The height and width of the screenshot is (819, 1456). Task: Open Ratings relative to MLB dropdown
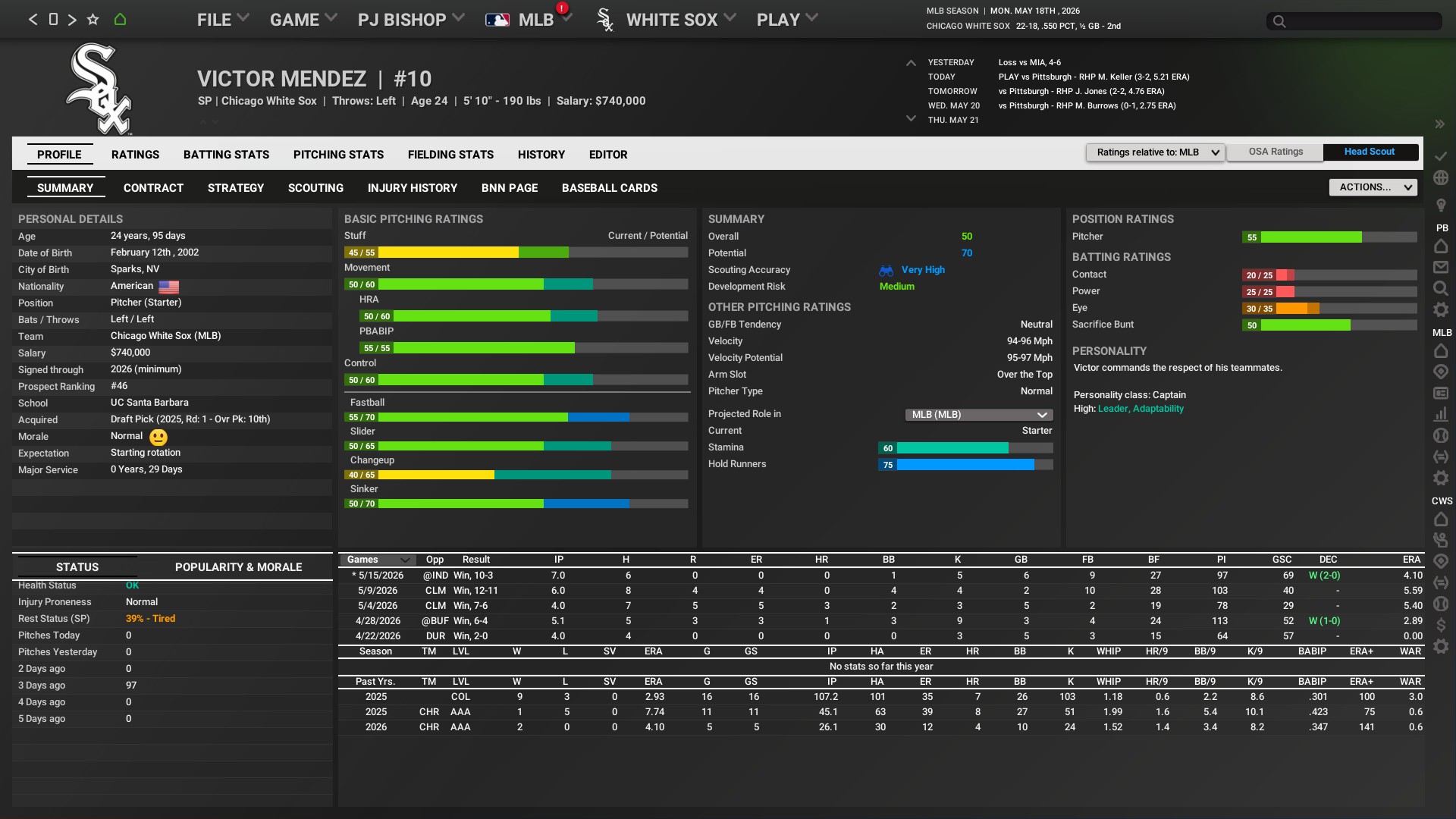[1156, 152]
